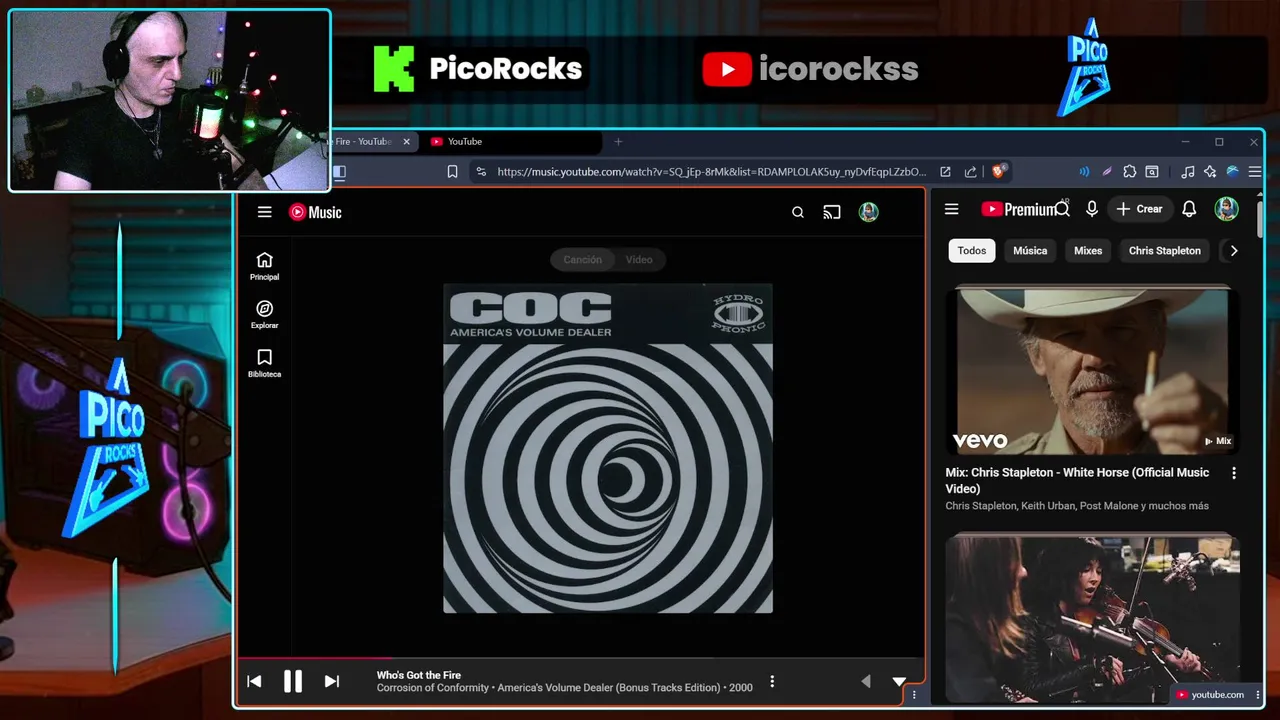Viewport: 1280px width, 720px height.
Task: Open the browser main menu
Action: (x=1255, y=172)
